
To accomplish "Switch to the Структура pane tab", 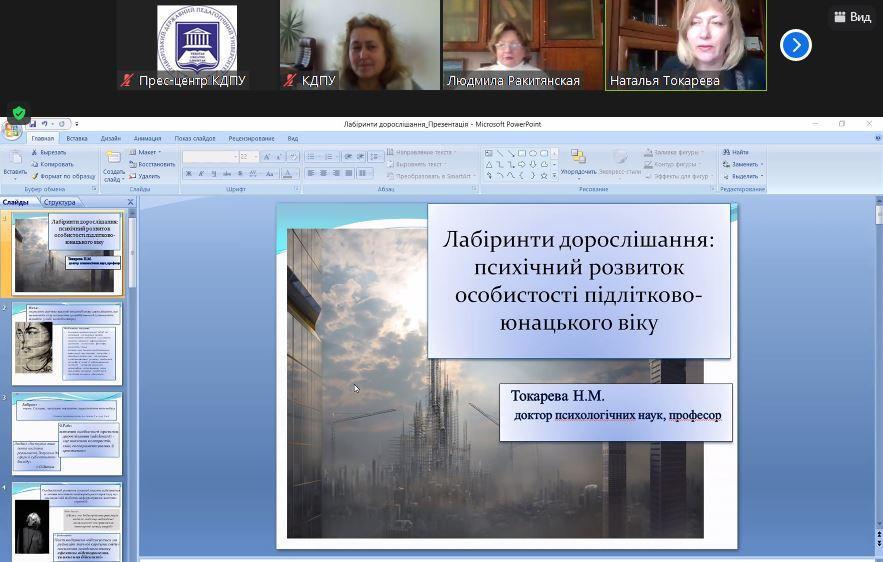I will click(59, 202).
